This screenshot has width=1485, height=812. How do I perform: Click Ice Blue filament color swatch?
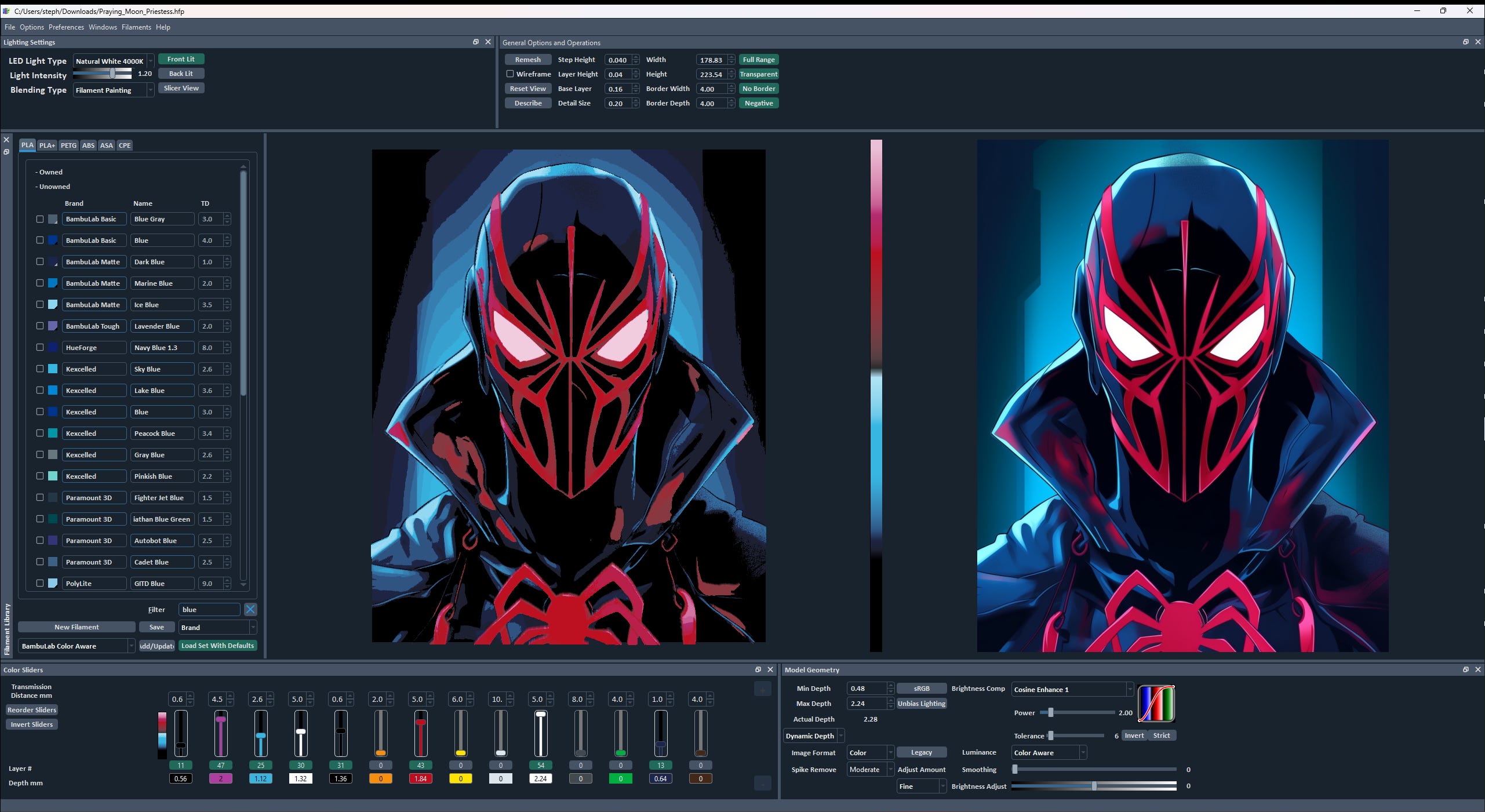pos(53,305)
